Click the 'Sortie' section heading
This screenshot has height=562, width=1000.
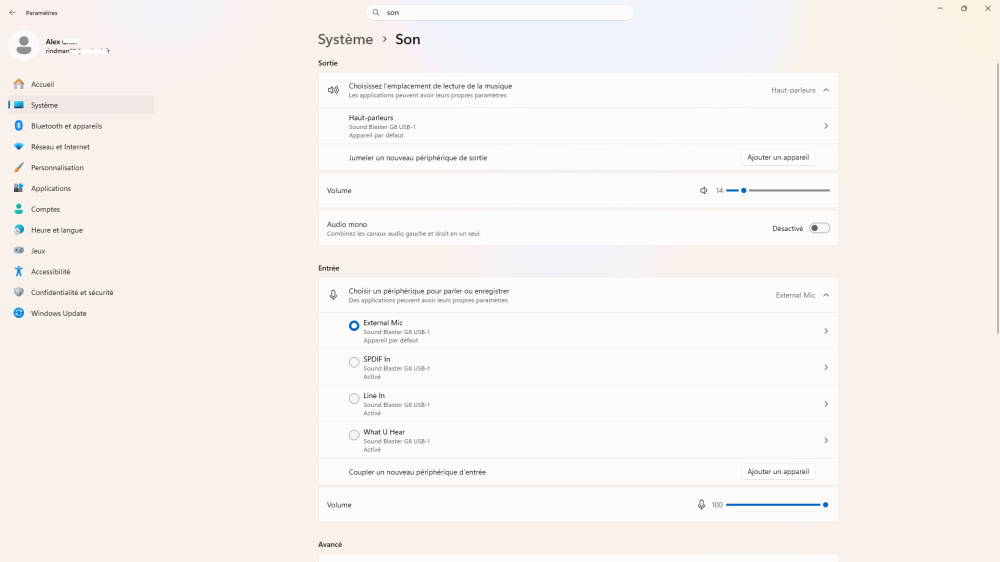pos(328,63)
